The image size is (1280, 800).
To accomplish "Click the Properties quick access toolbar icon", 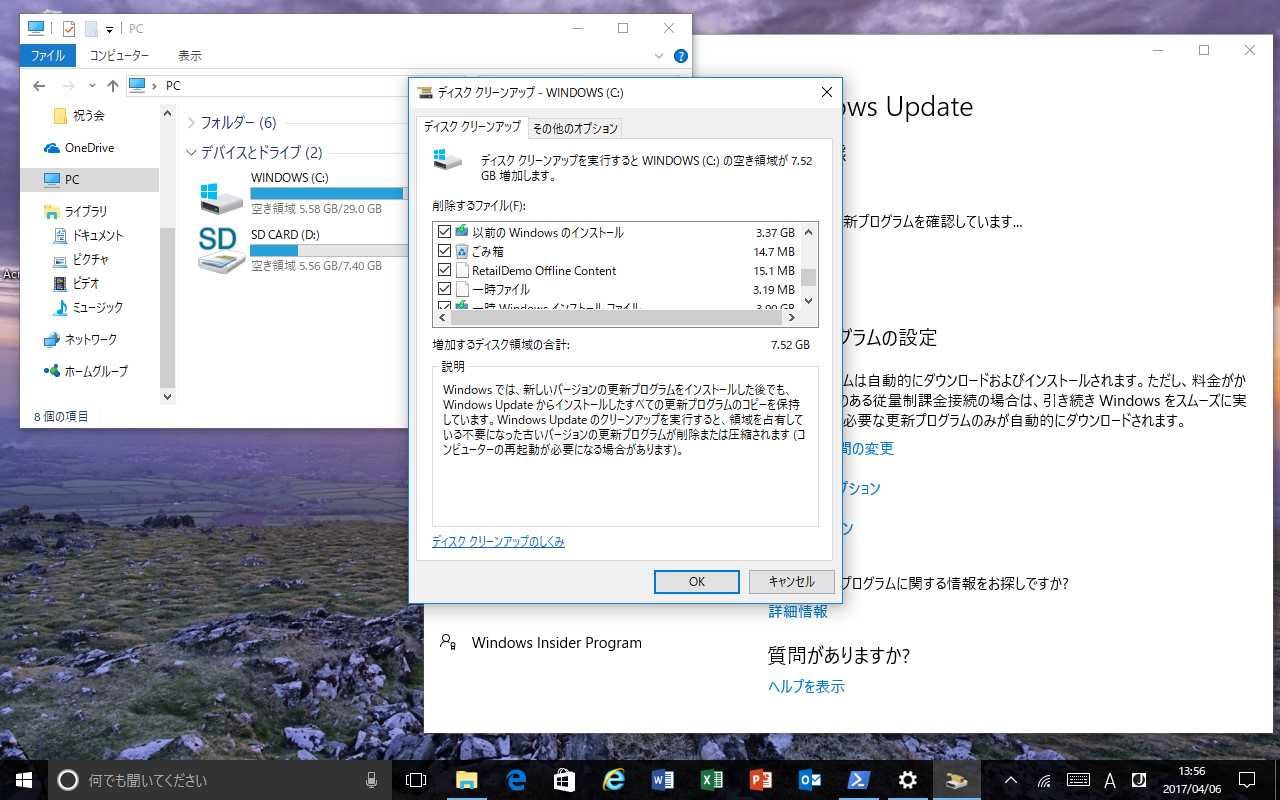I will (x=68, y=29).
